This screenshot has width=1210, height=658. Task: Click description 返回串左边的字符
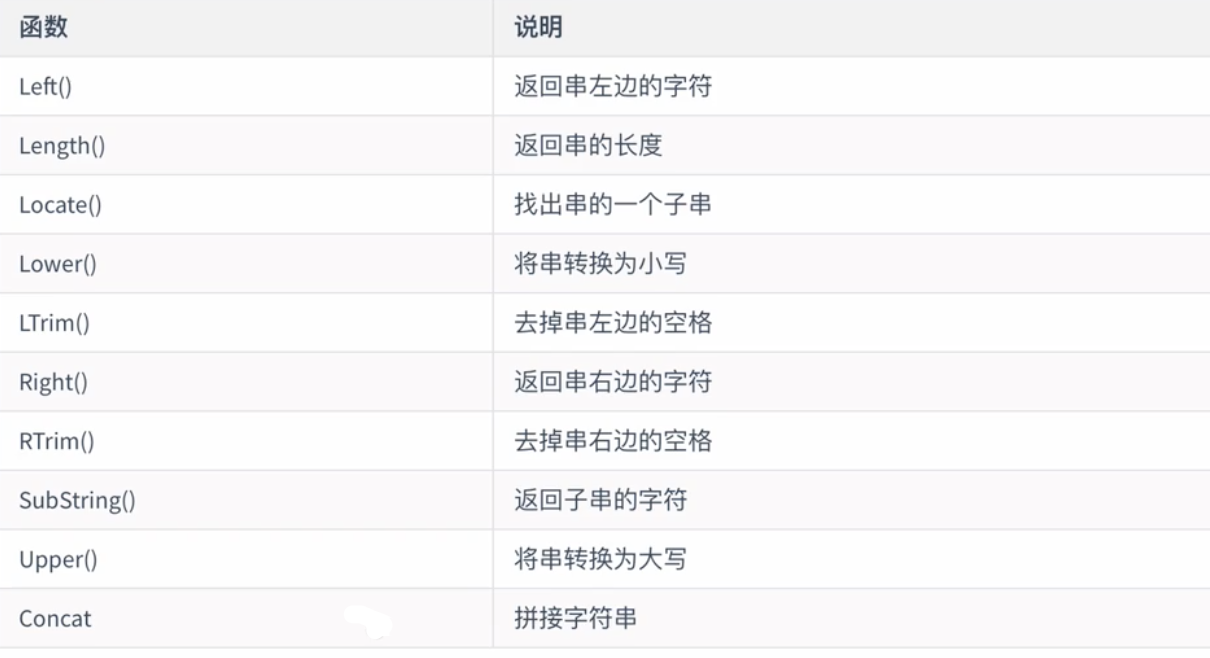tap(612, 87)
